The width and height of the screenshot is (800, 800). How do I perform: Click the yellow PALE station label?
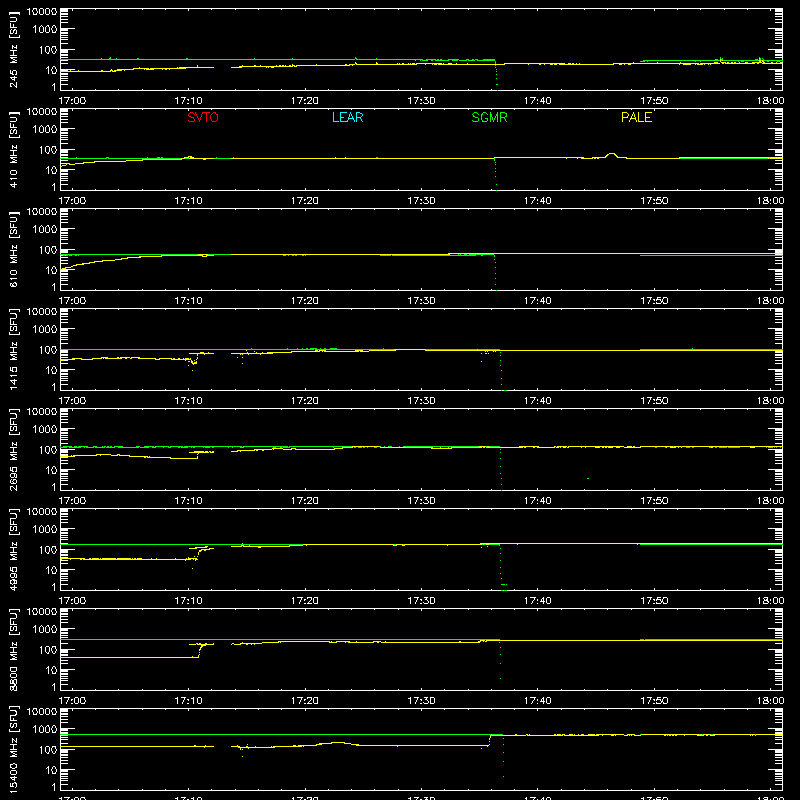click(636, 117)
